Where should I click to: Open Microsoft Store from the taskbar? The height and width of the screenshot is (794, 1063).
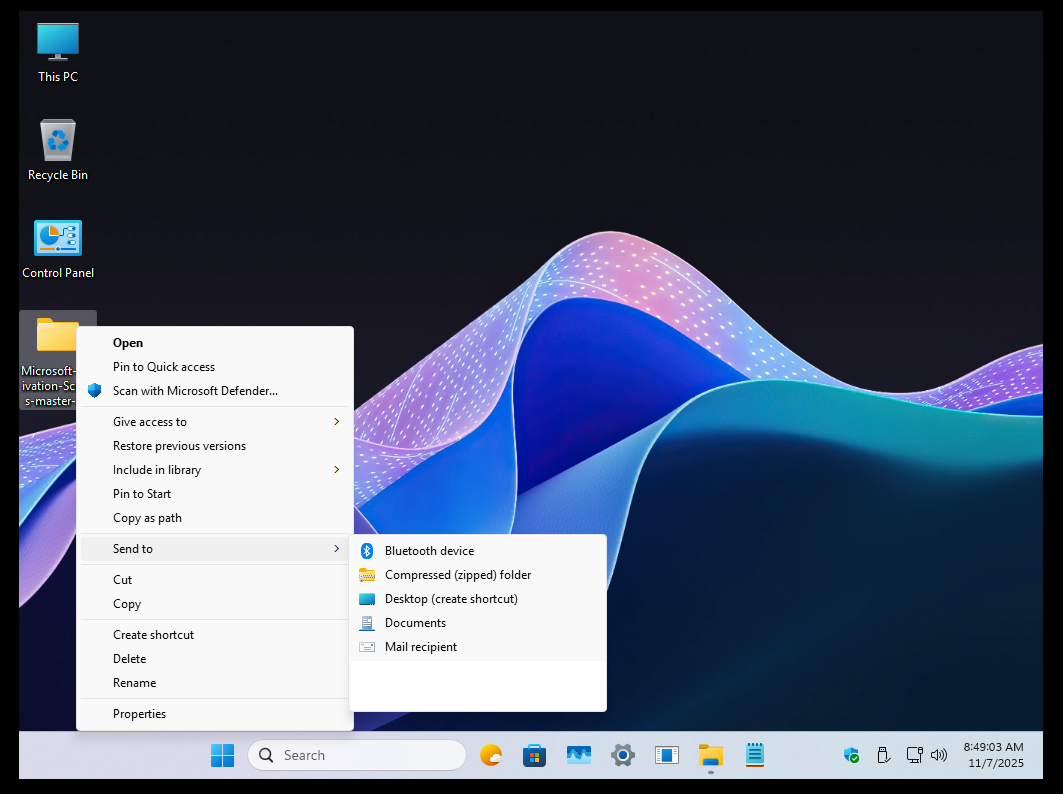pyautogui.click(x=534, y=755)
